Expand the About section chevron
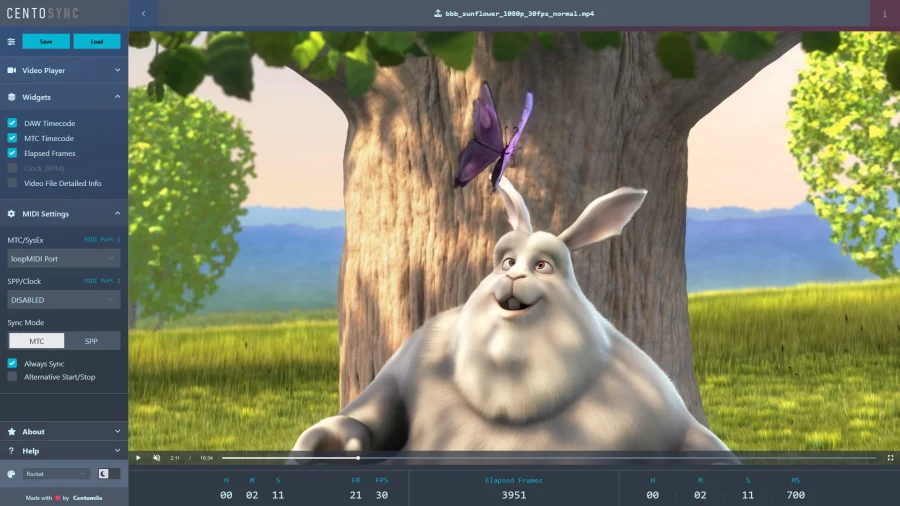900x506 pixels. [117, 431]
